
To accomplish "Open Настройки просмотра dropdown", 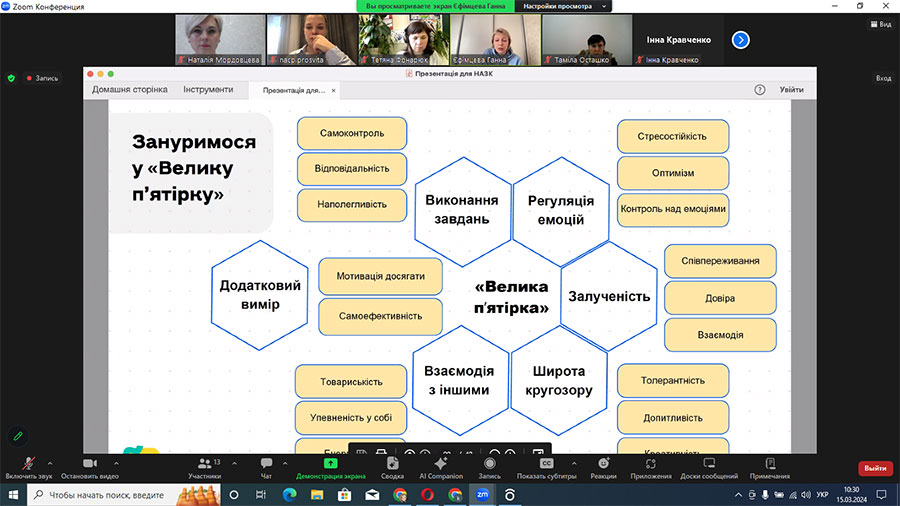I will pyautogui.click(x=564, y=6).
